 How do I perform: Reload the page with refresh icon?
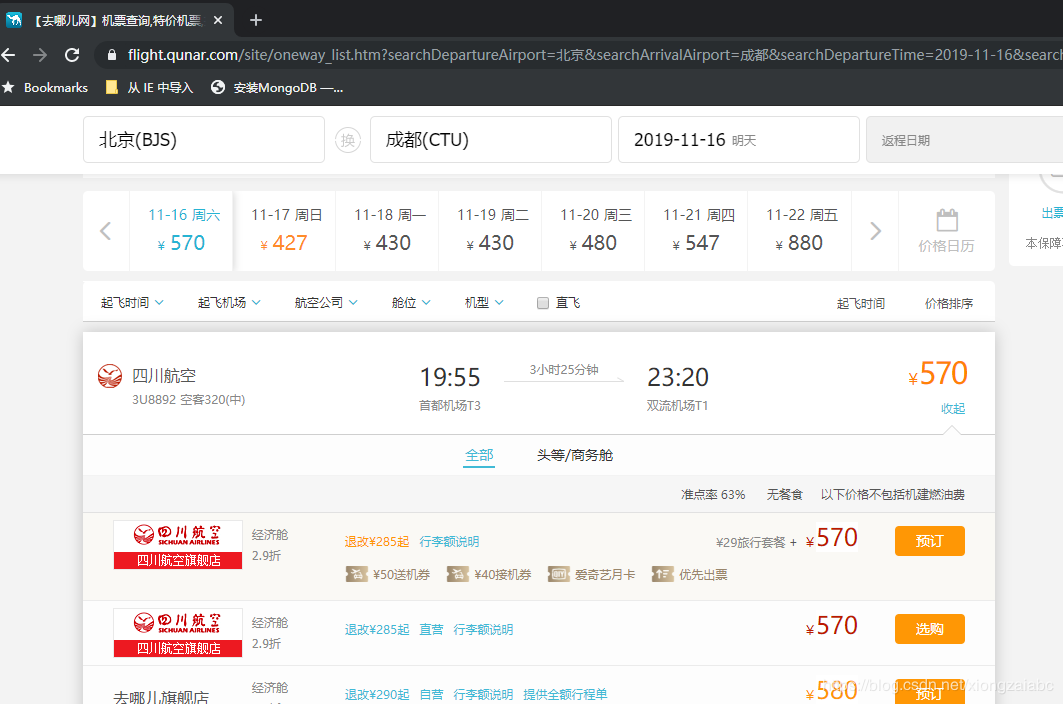[72, 55]
